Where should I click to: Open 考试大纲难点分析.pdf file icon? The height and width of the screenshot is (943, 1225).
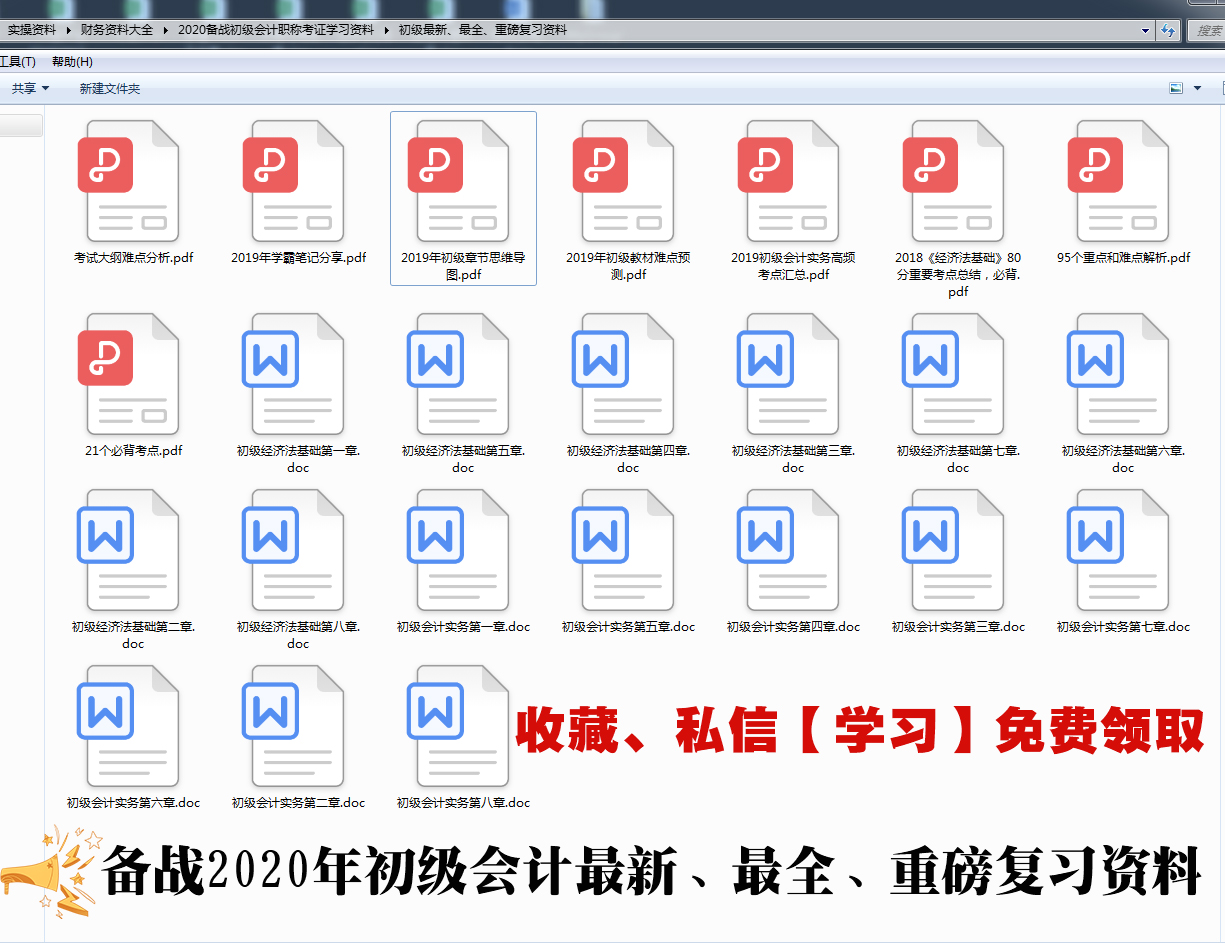coord(130,180)
